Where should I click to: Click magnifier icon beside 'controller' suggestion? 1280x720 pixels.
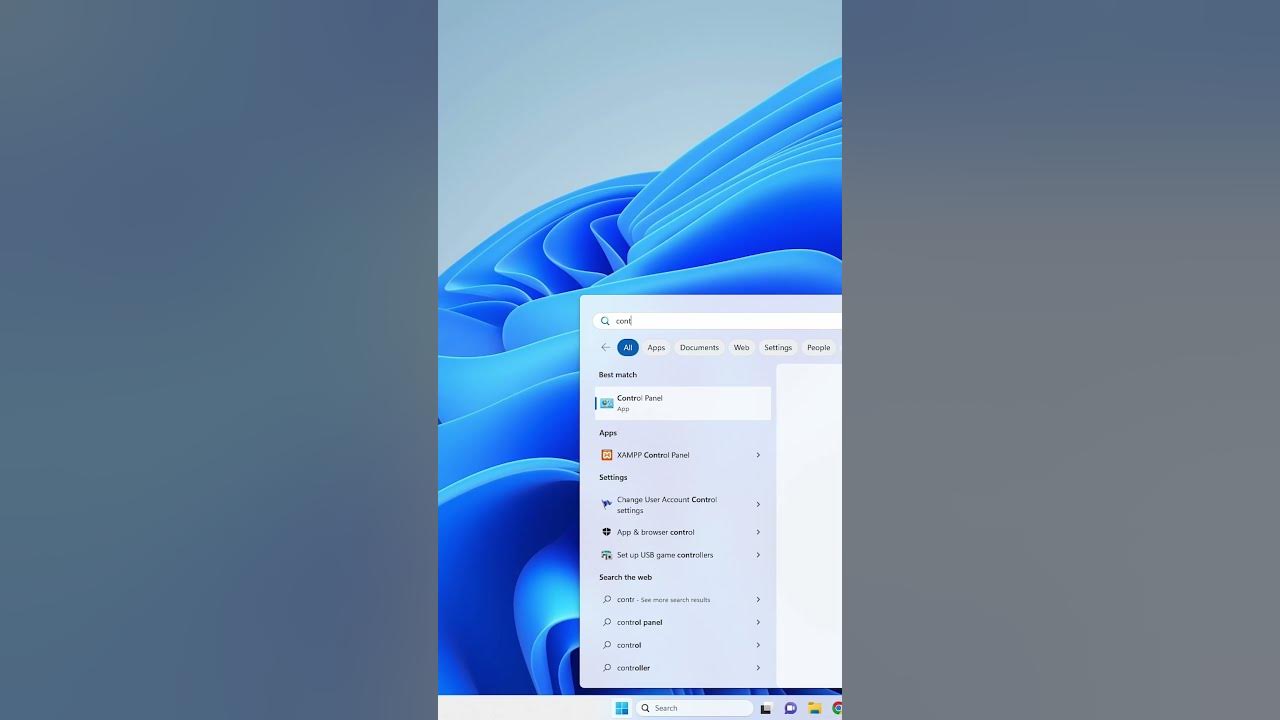coord(607,668)
